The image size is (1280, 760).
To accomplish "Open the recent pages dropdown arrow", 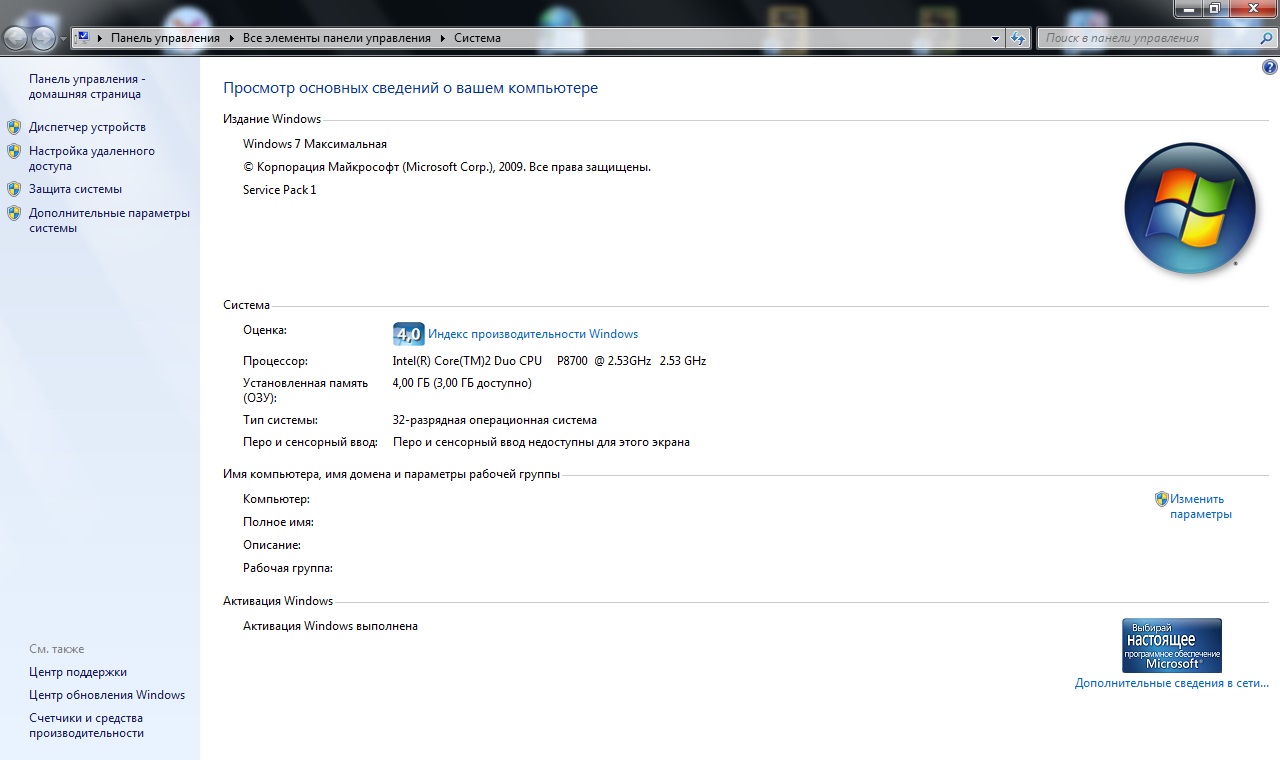I will point(64,39).
